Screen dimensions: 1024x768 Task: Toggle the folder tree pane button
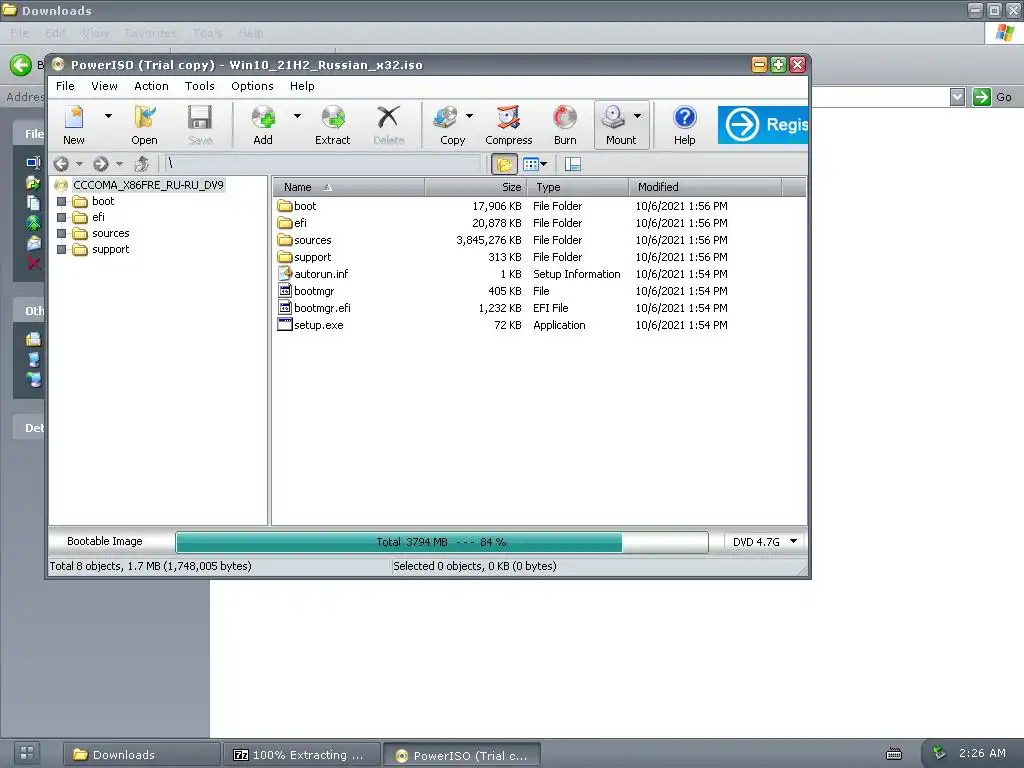(x=504, y=165)
